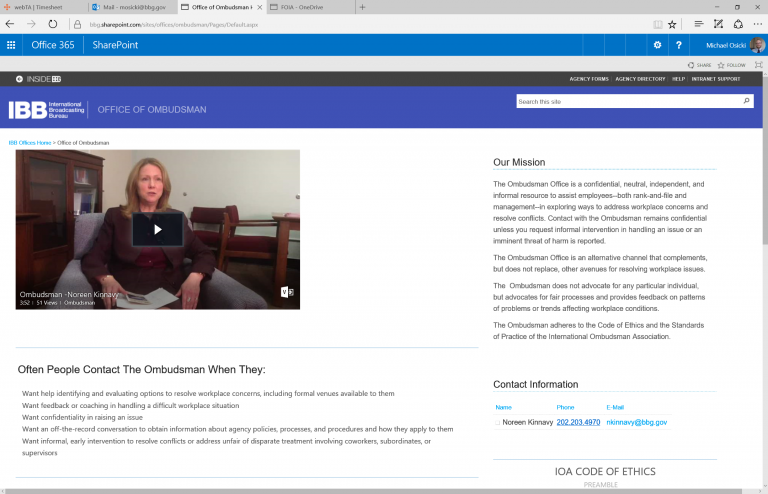Share this SharePoint site
Screen dimensions: 768x494
click(699, 65)
